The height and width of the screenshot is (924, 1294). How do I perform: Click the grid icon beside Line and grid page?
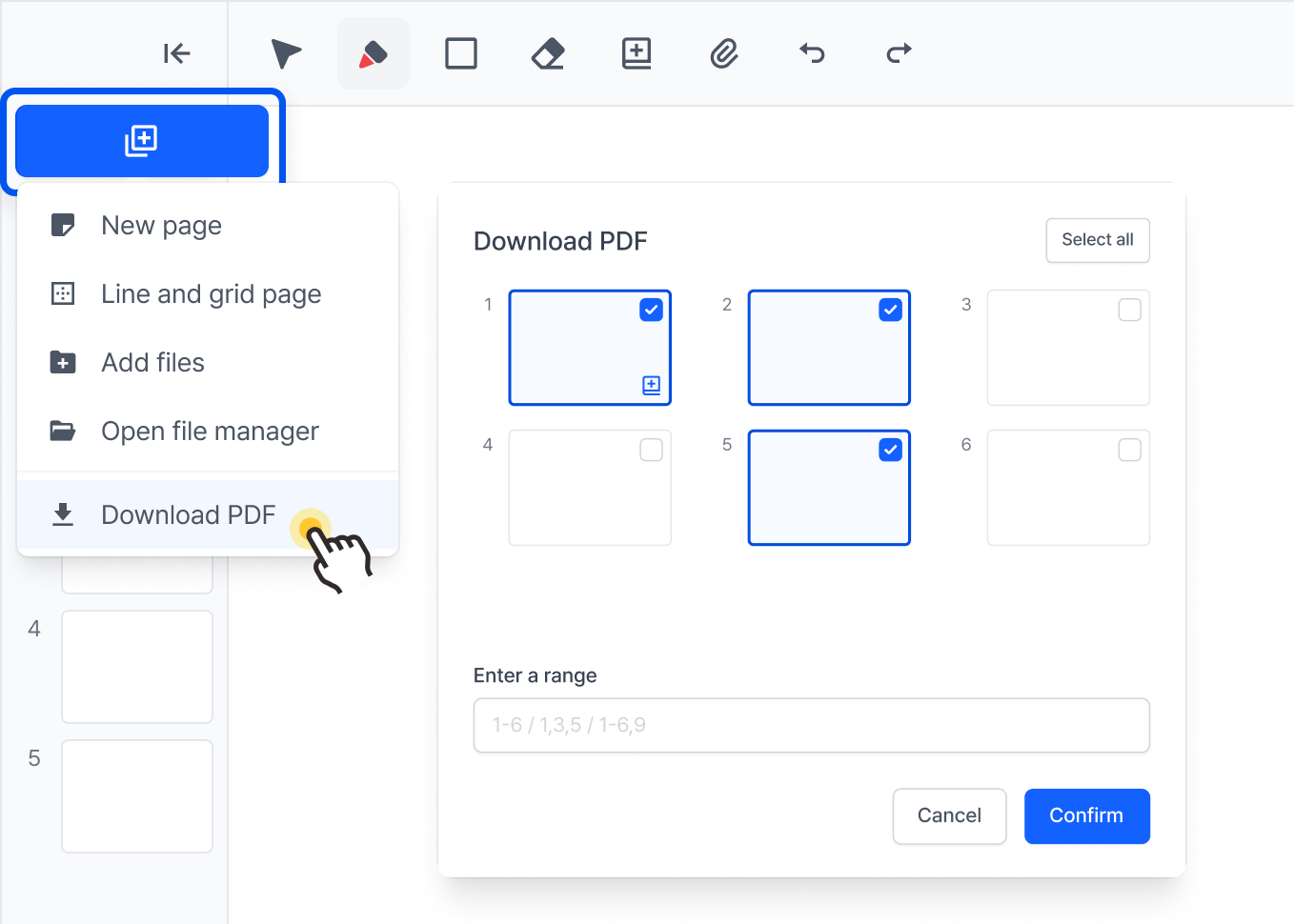click(x=63, y=293)
